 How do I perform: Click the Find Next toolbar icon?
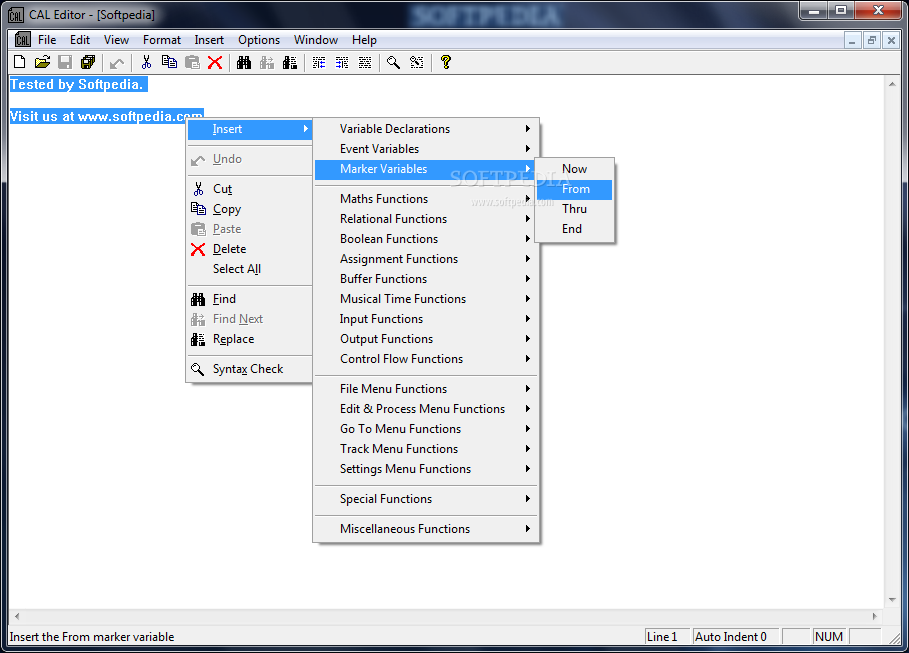click(267, 62)
